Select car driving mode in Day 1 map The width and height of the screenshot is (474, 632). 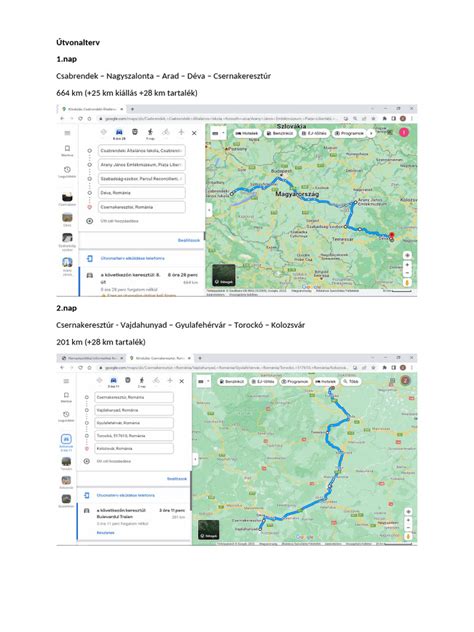[119, 134]
